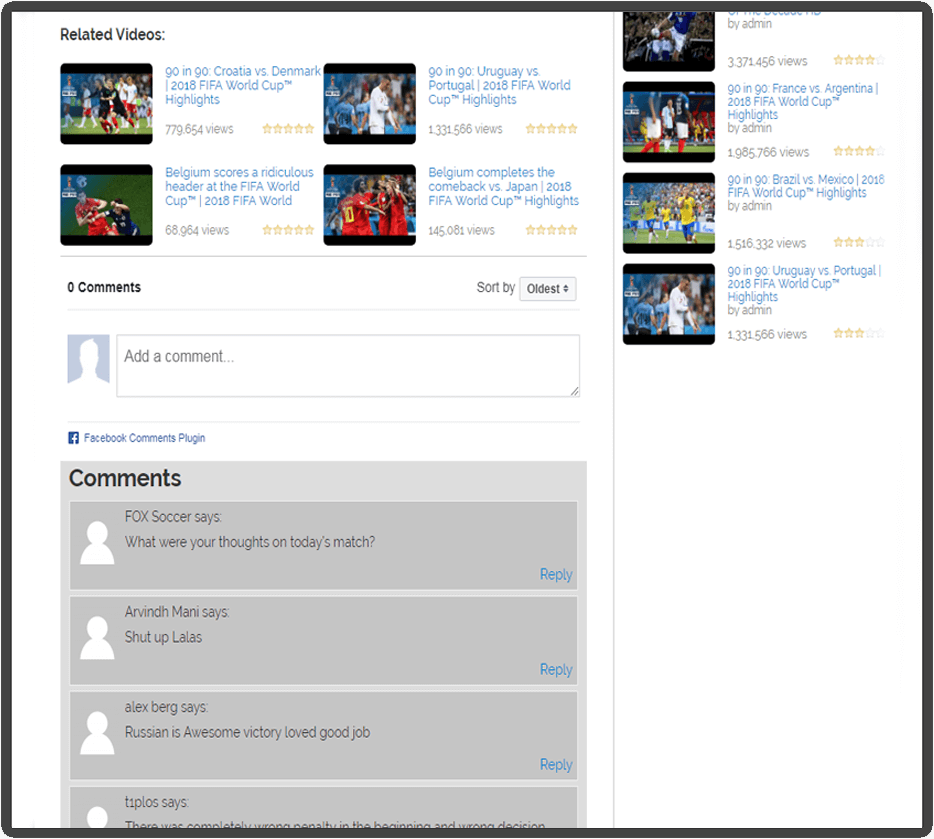Rate sidebar Uruguay vs. Portugal stars

click(x=859, y=333)
